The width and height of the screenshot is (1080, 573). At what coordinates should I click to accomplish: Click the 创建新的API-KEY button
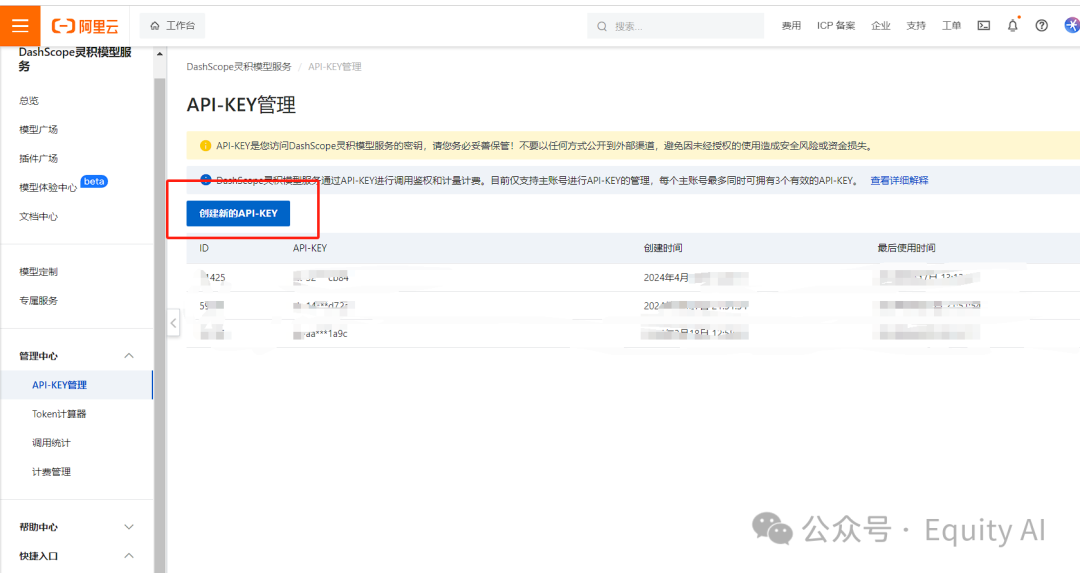[x=238, y=213]
